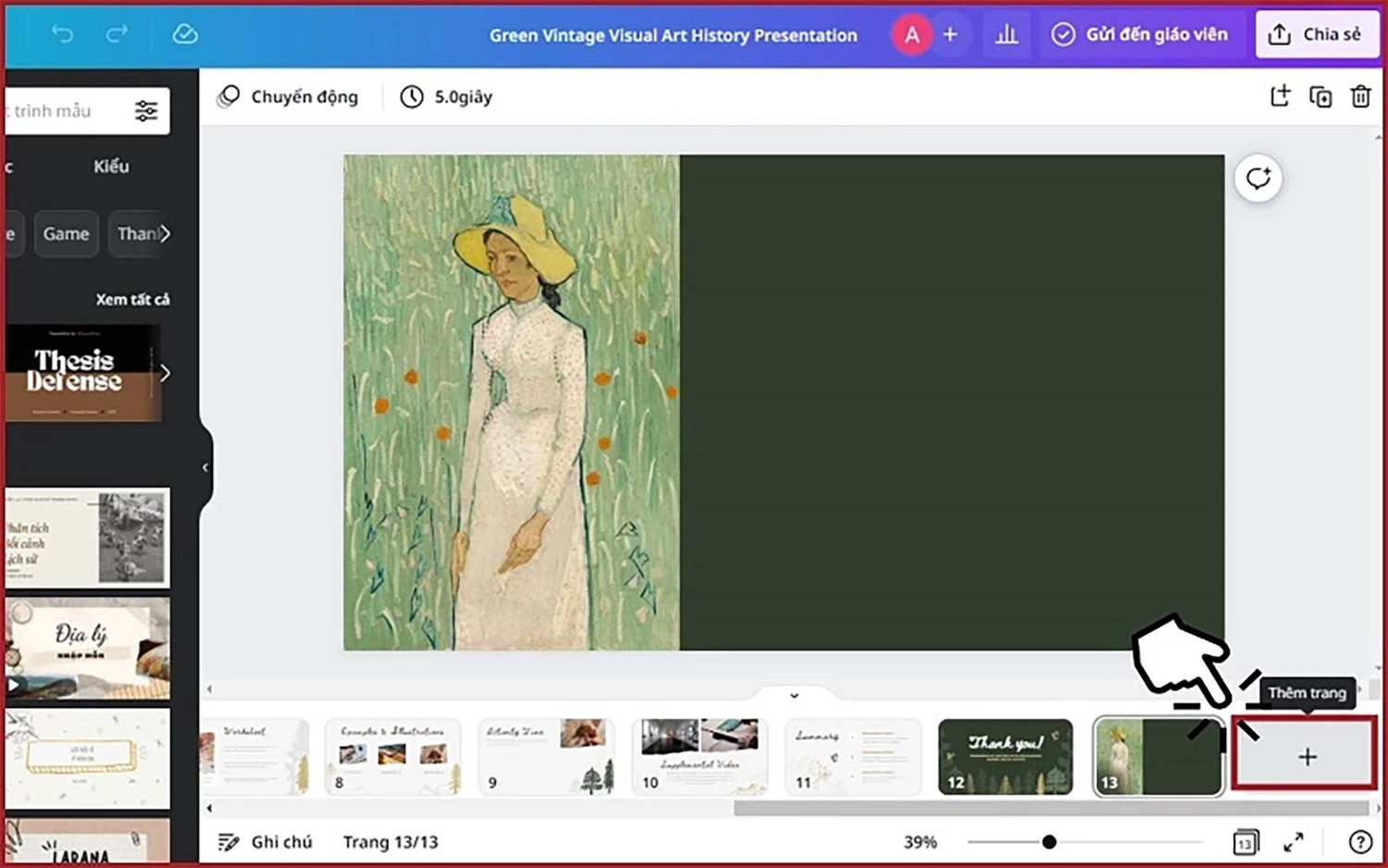Click Gửi đến giáo viên button
Viewport: 1388px width, 868px height.
click(1140, 35)
